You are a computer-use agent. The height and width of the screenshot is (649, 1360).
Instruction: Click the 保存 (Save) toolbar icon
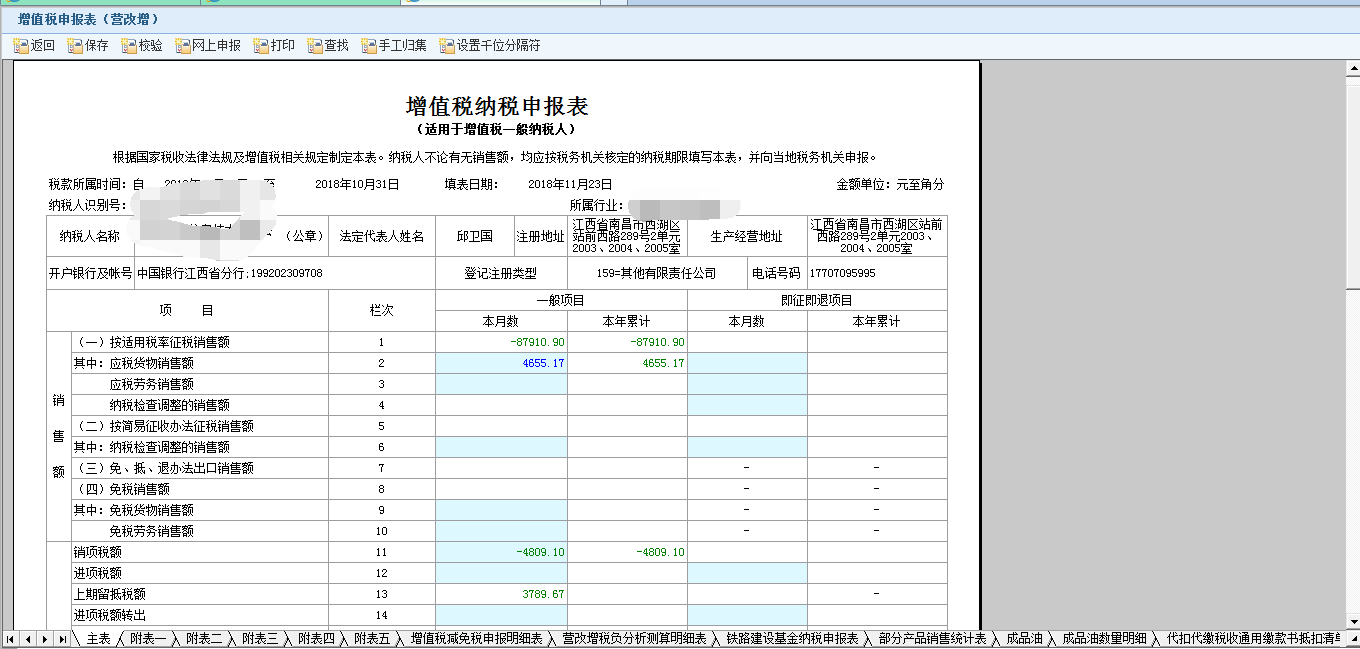(88, 44)
